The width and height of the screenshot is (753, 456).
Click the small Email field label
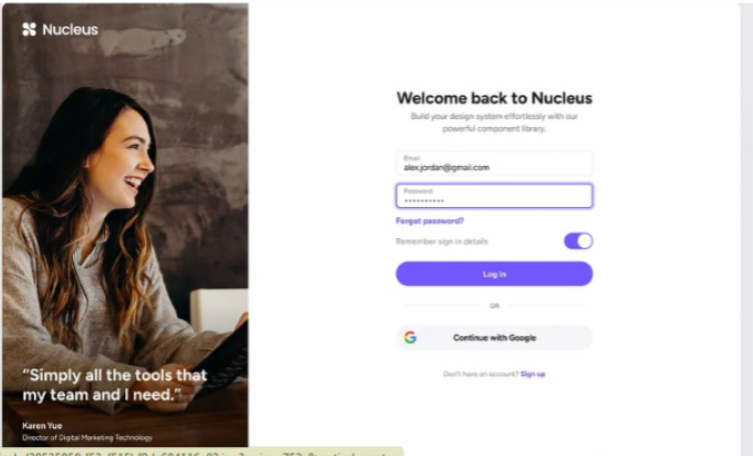[412, 158]
